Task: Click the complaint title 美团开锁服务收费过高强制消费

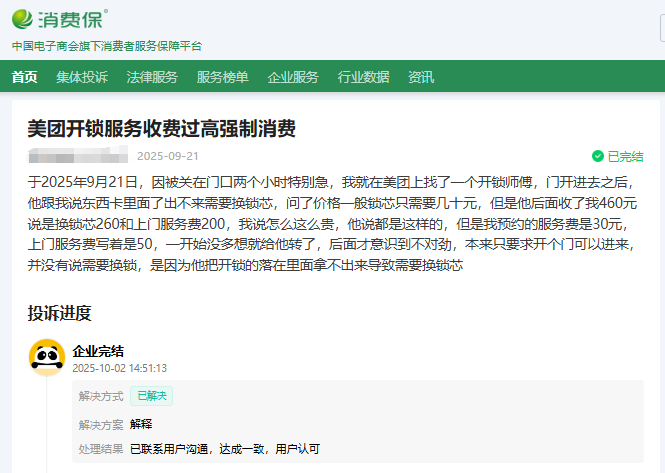Action: click(x=161, y=129)
